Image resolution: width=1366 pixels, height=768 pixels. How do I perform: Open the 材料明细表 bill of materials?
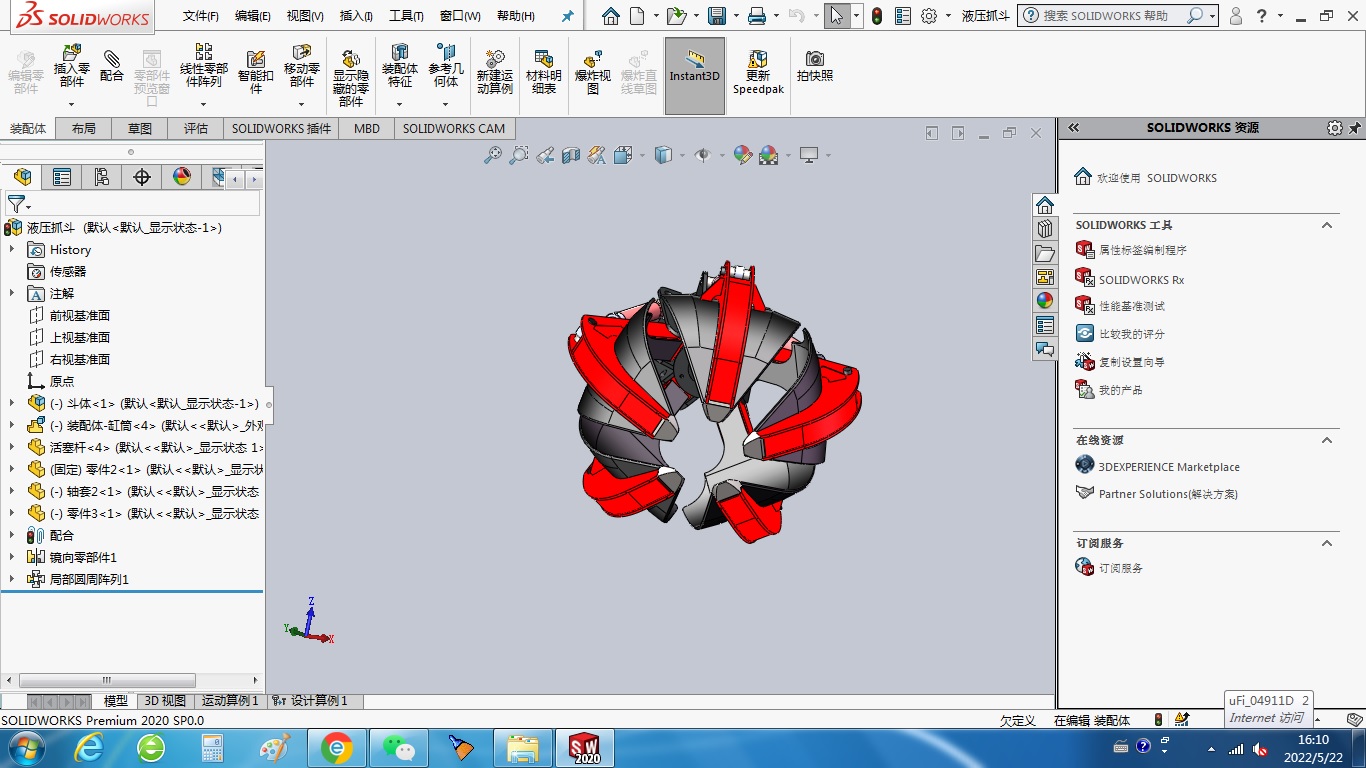coord(544,72)
